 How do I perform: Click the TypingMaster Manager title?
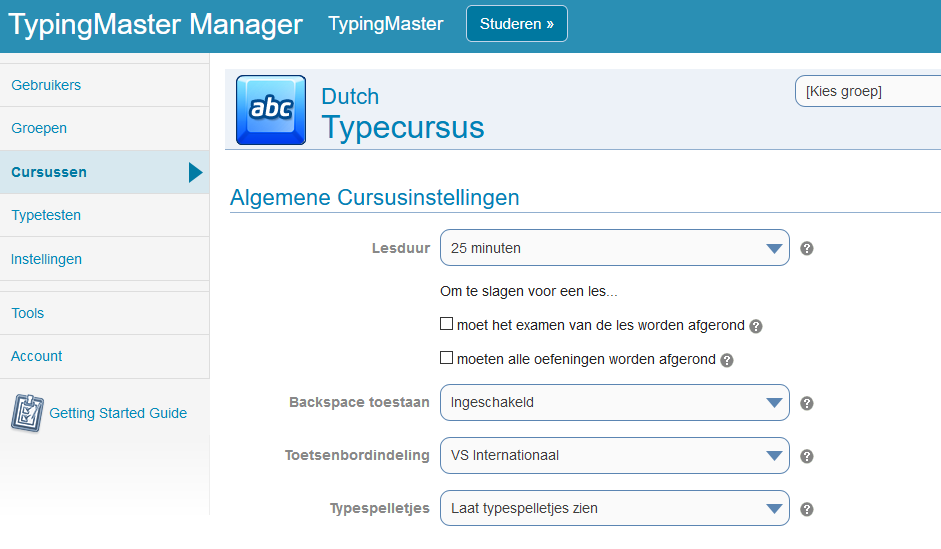tap(155, 25)
